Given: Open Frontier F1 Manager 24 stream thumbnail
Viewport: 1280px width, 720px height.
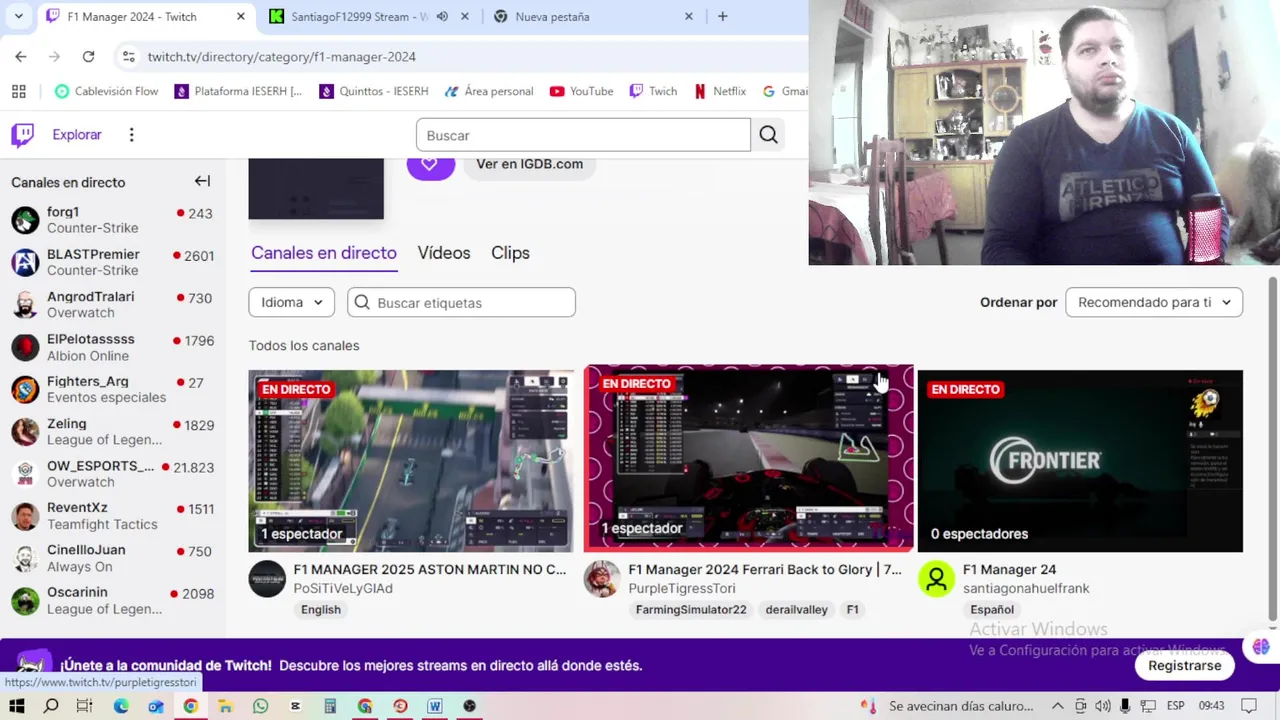Looking at the screenshot, I should point(1080,461).
